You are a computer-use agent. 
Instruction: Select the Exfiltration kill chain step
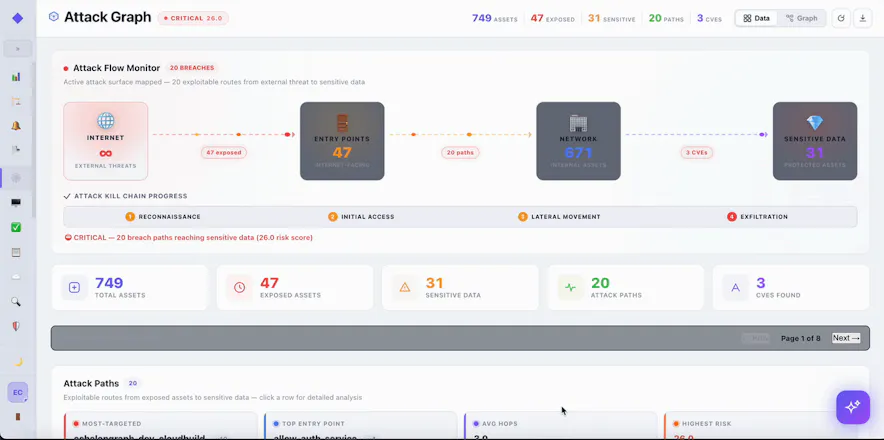point(758,217)
